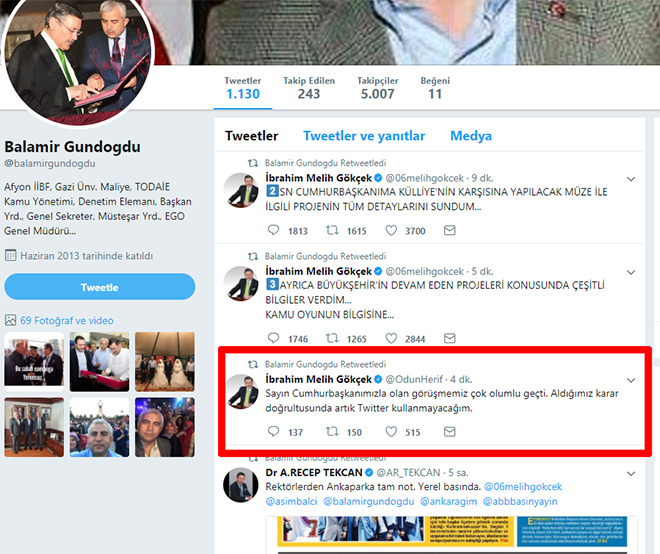Open the chevron menu on @OdunHerif tweet

point(631,380)
